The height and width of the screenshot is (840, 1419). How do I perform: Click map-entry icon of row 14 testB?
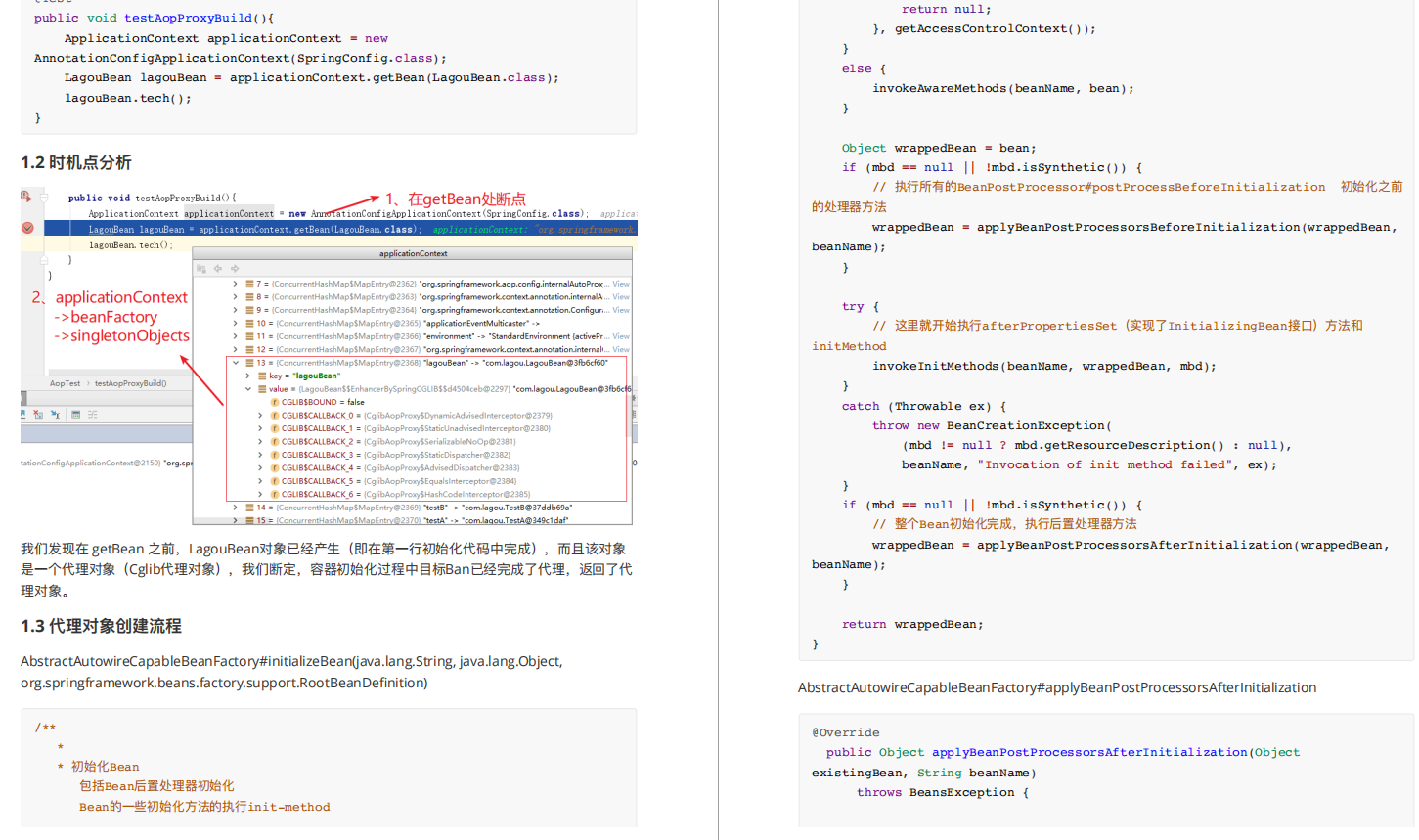pyautogui.click(x=249, y=508)
